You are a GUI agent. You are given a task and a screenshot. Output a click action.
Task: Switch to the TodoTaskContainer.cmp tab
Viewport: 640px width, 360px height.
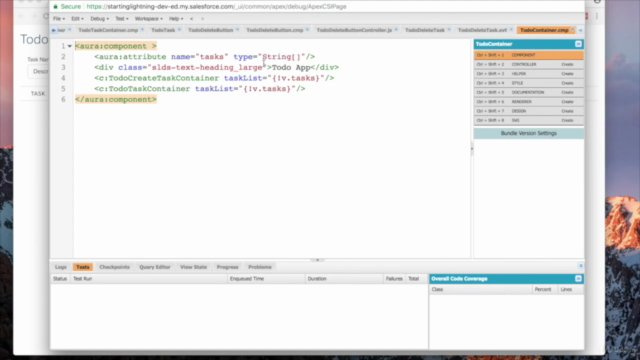tap(108, 30)
